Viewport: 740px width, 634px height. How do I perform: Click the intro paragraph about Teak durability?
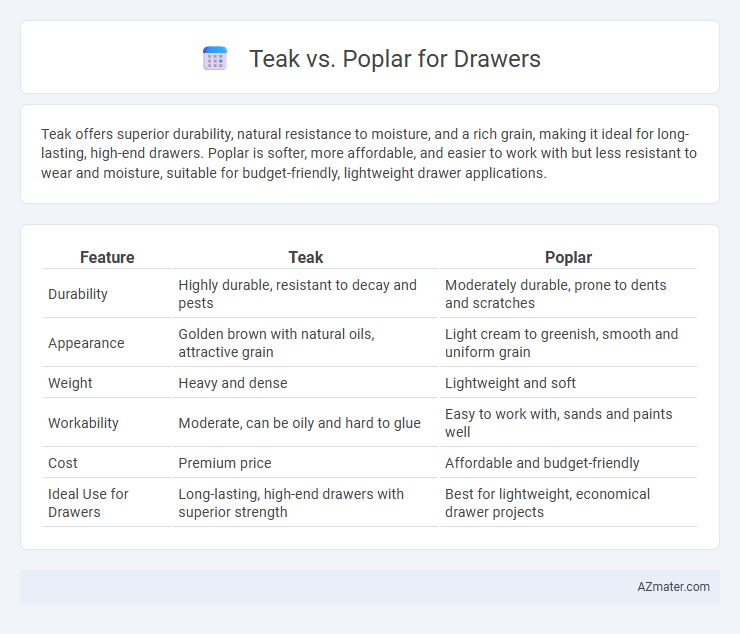point(369,153)
